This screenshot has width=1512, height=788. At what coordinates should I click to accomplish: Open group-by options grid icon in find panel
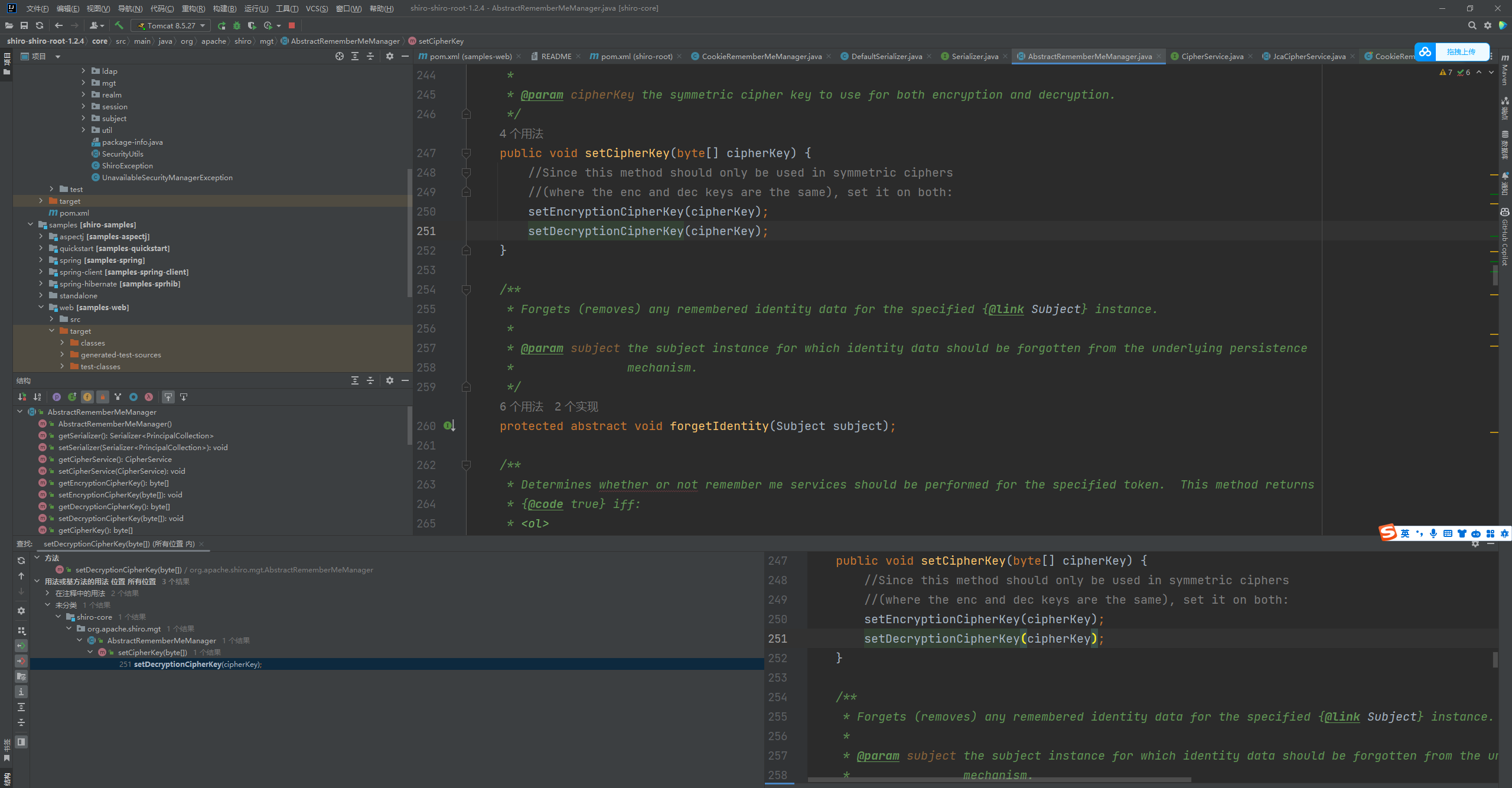(21, 631)
